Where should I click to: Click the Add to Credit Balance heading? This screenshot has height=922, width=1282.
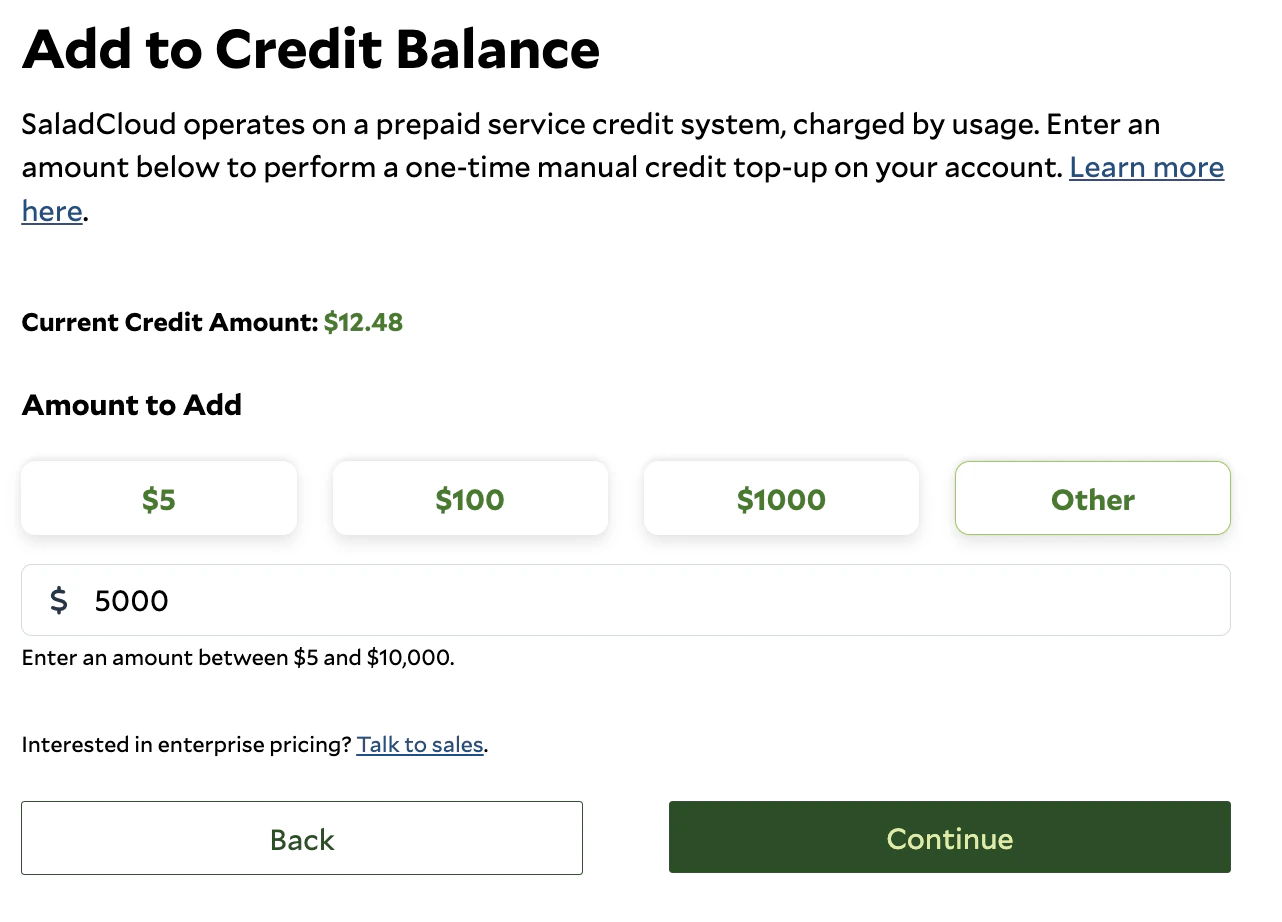click(x=311, y=49)
